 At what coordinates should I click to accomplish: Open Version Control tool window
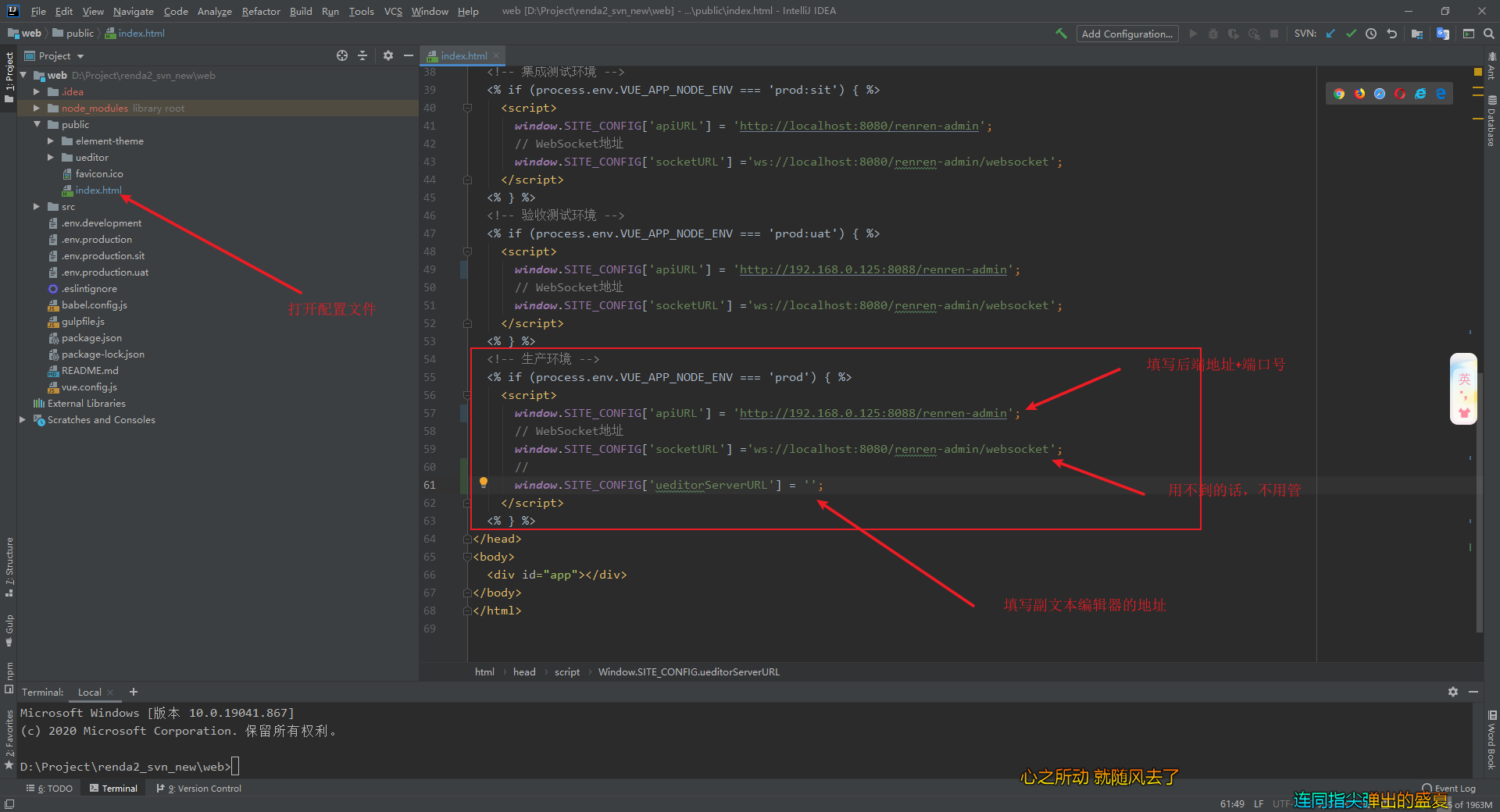(199, 789)
